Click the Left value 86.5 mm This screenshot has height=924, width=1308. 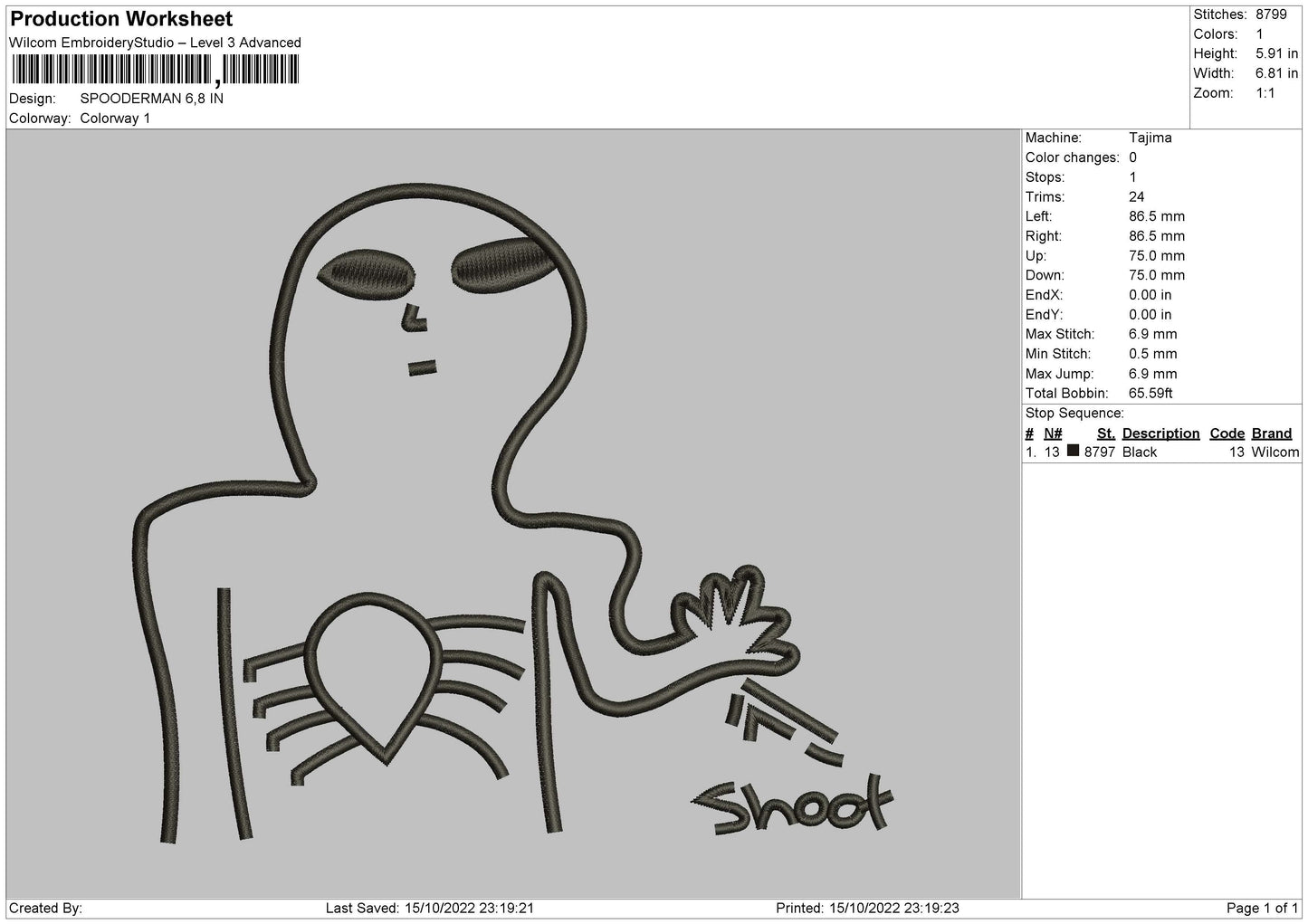point(1157,216)
